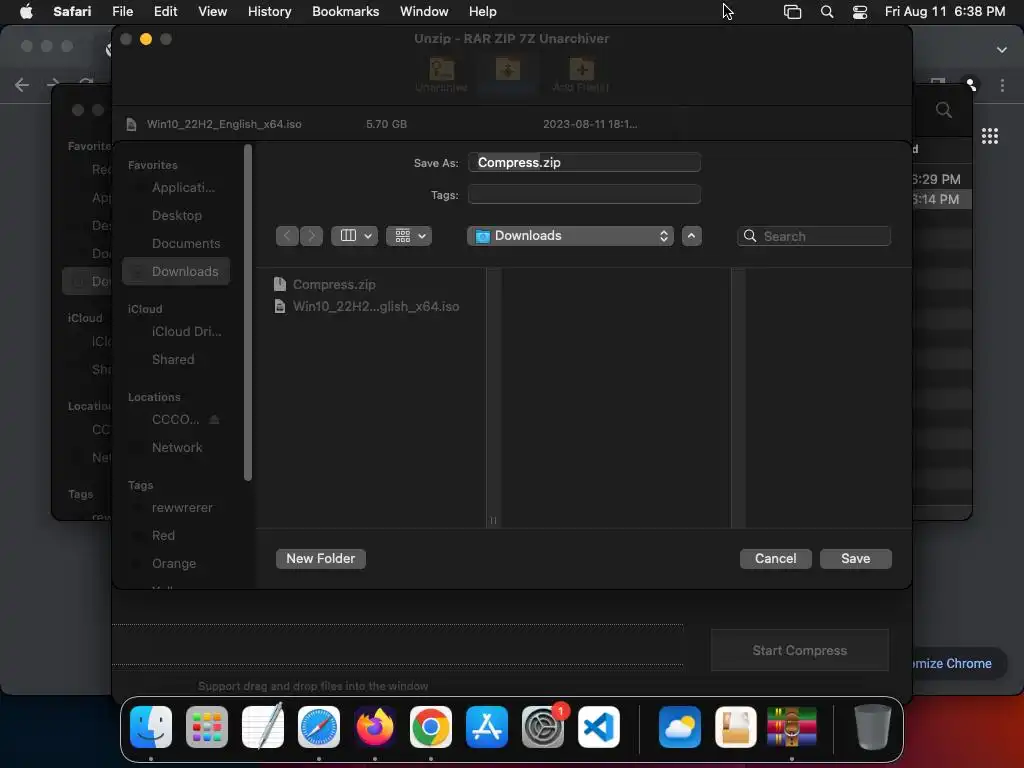
Task: Select the Orange tag
Action: pyautogui.click(x=176, y=564)
